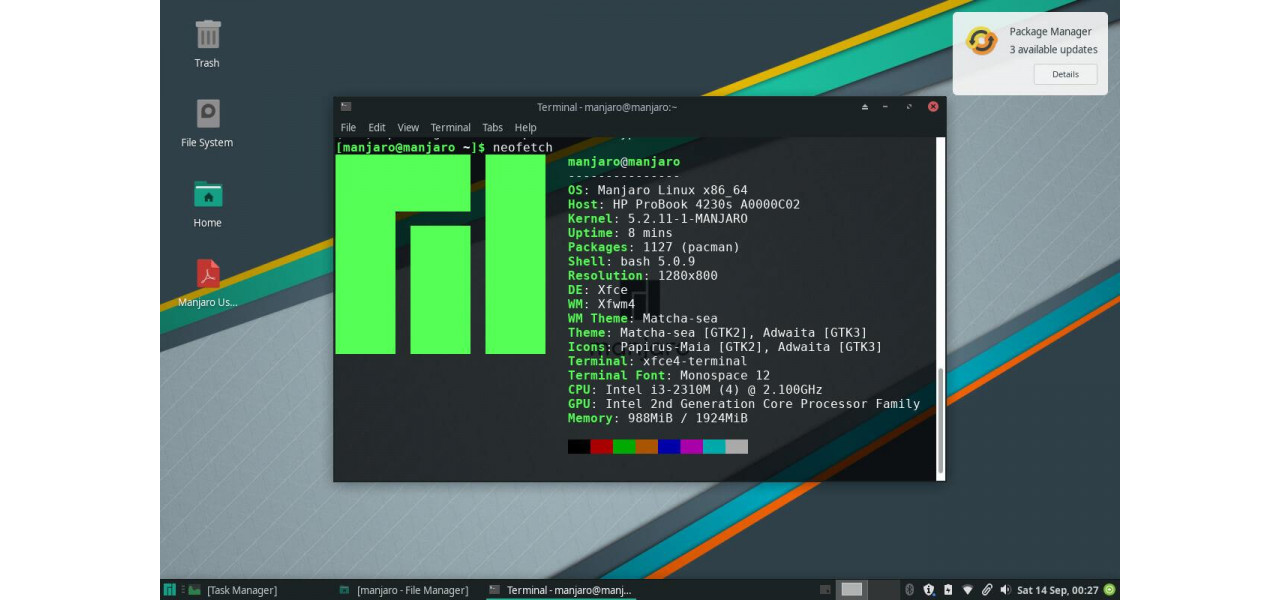Screen dimensions: 1280x600
Task: Click the 'Memory: 988MiB / 1924MiB' line
Action: click(x=658, y=418)
